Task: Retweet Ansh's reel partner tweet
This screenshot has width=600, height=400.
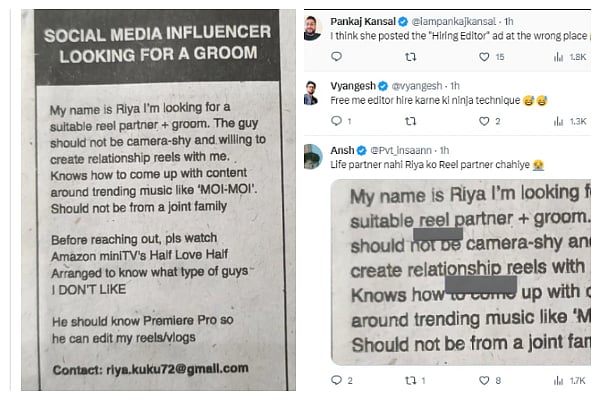Action: coord(411,380)
